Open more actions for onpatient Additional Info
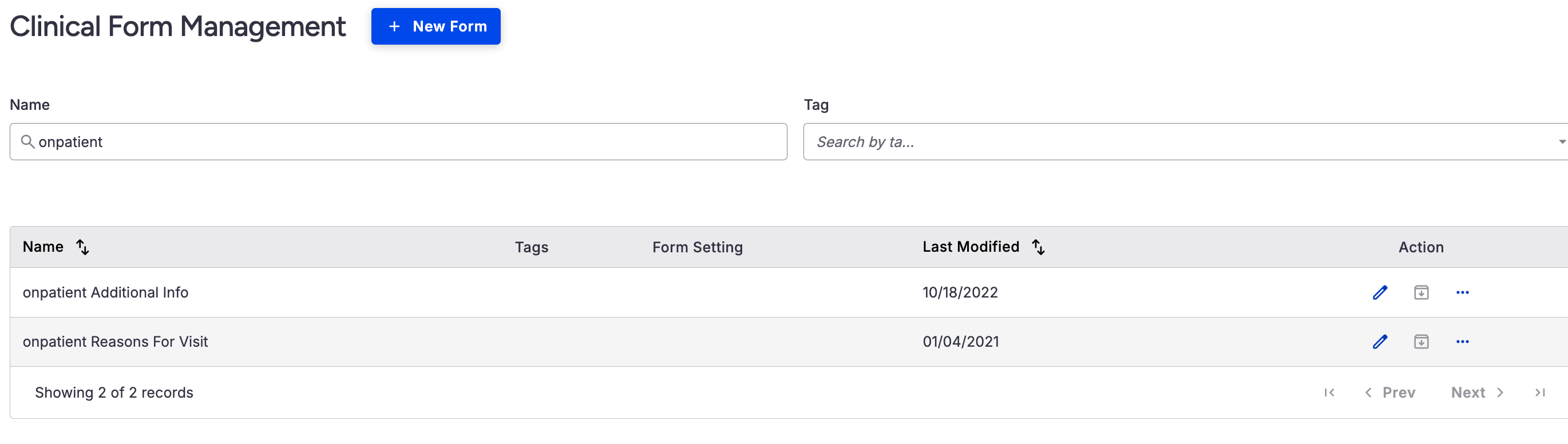 (1462, 292)
